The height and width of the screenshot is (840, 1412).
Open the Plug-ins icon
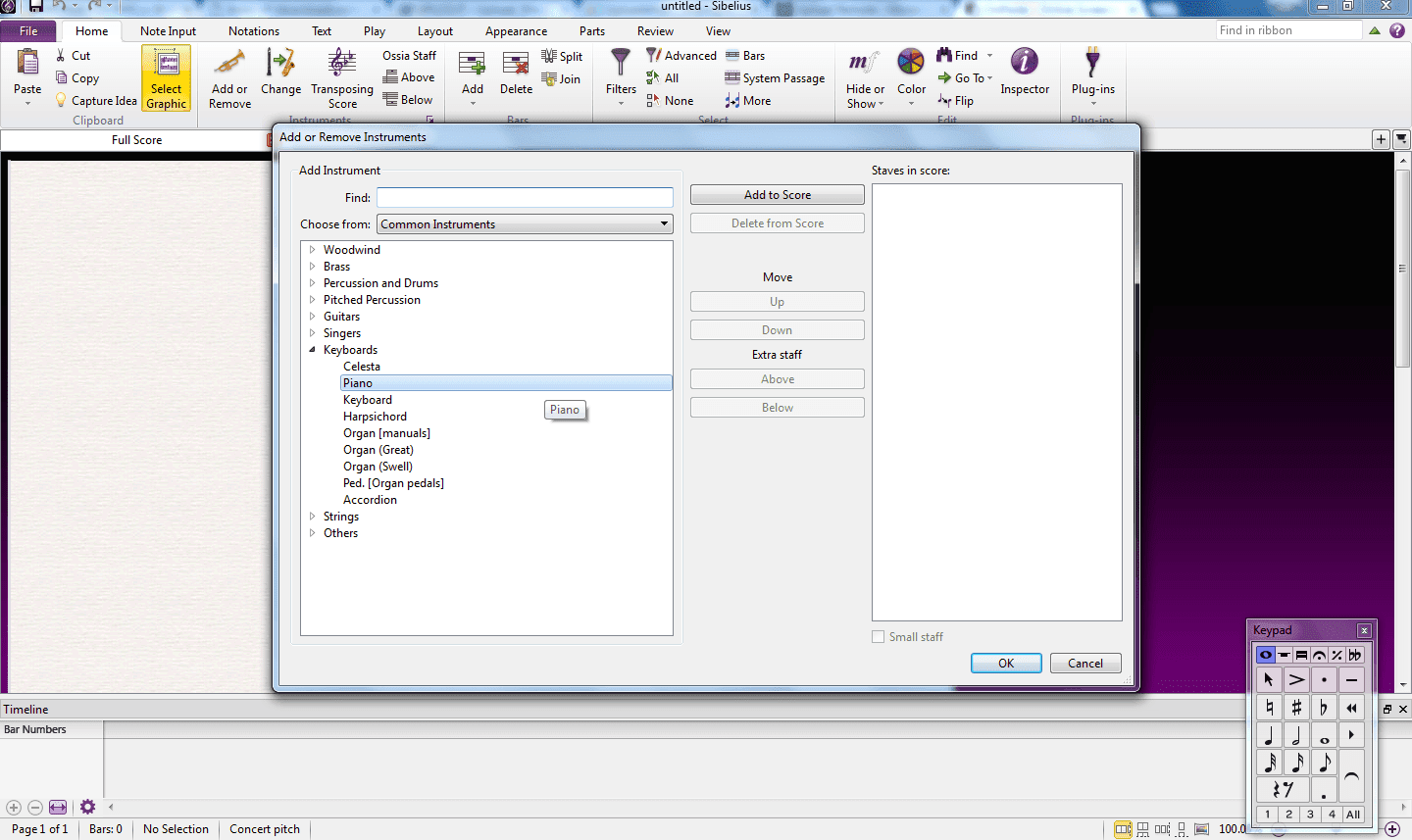1092,63
